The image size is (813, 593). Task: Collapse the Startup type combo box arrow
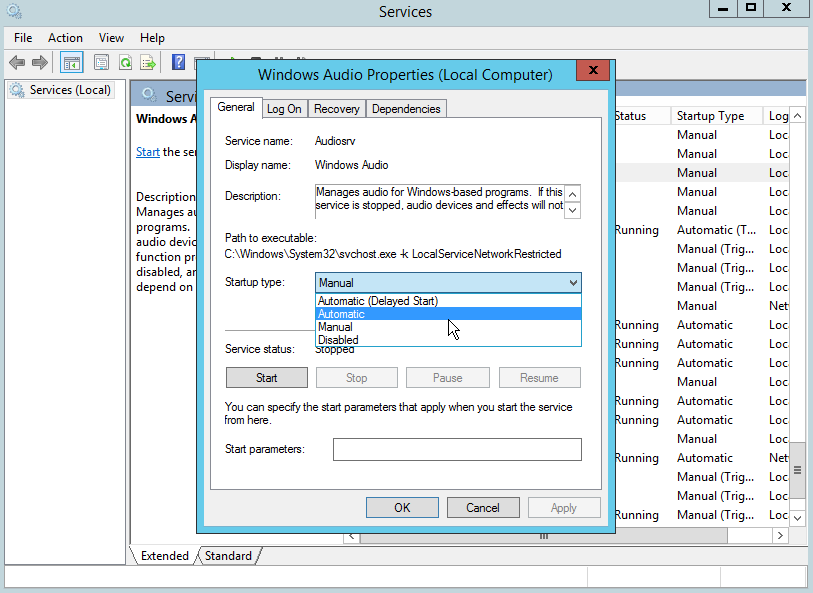click(573, 283)
